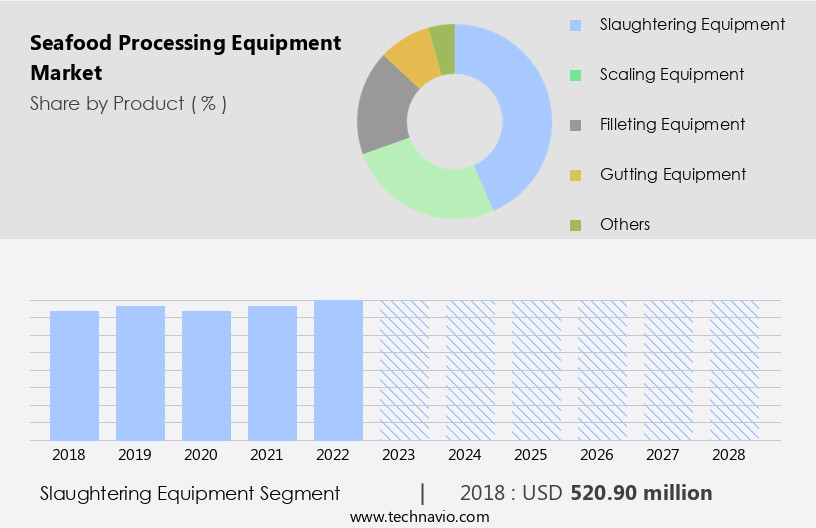This screenshot has width=816, height=528.
Task: Click the Seafood Processing Equipment Market title
Action: pyautogui.click(x=185, y=57)
